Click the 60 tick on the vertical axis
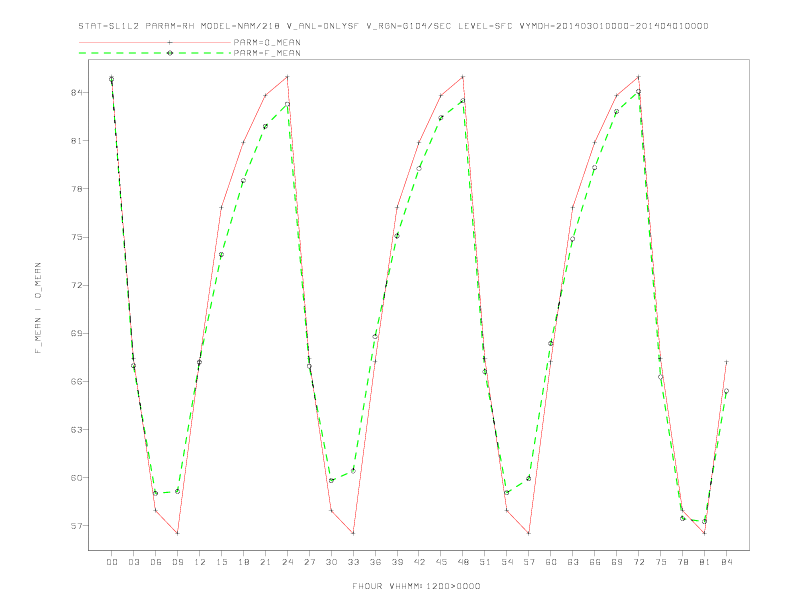 click(x=78, y=478)
